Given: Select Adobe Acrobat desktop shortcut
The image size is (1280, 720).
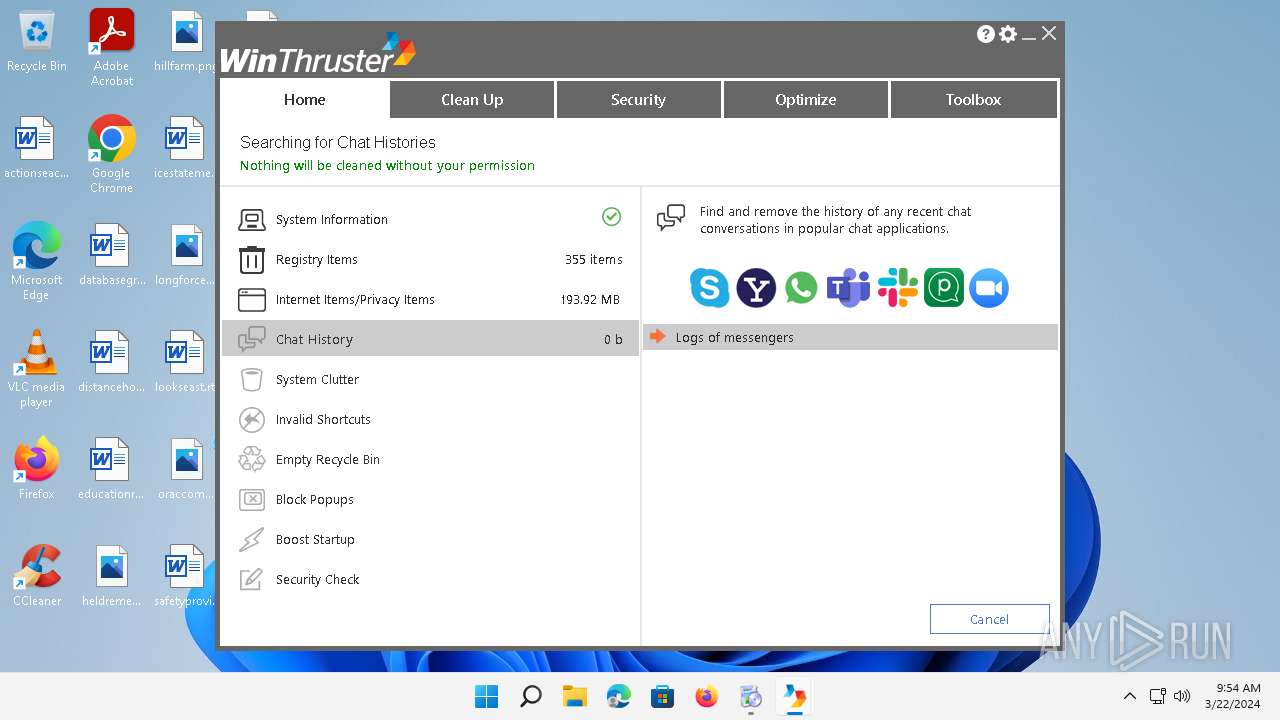Looking at the screenshot, I should [x=112, y=48].
